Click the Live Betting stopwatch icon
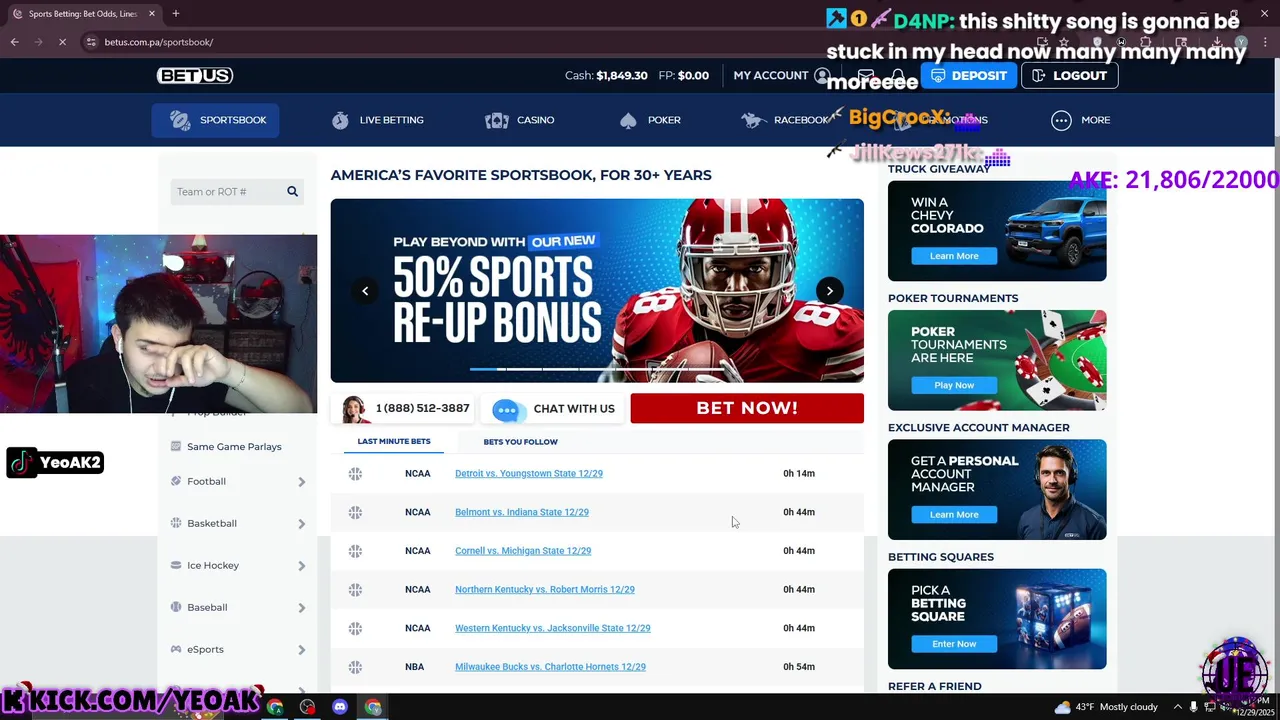The height and width of the screenshot is (720, 1280). [x=341, y=120]
